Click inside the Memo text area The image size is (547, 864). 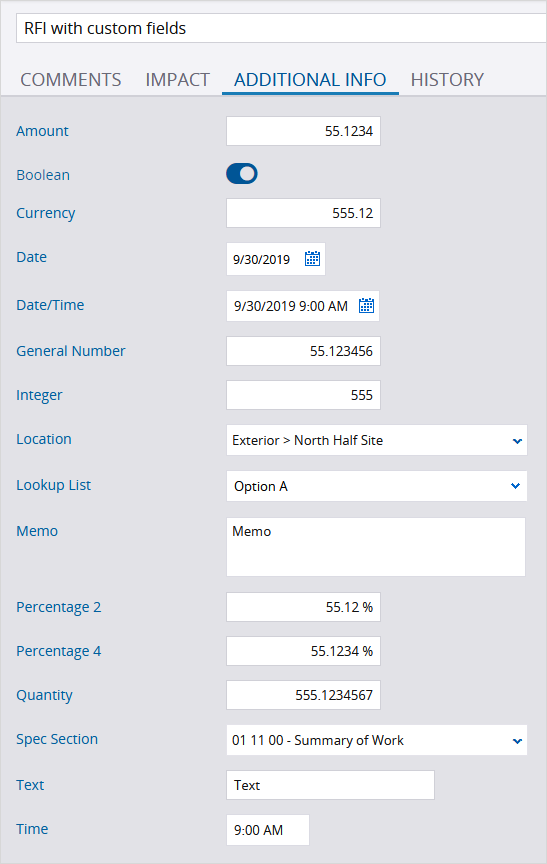(x=376, y=547)
